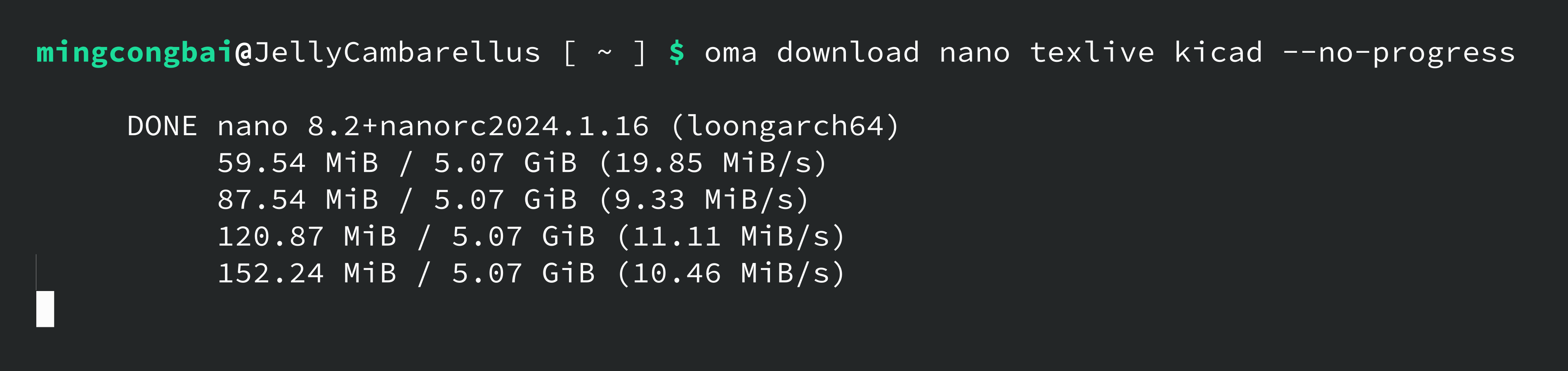Click the green username mingcongbai in the prompt
Image resolution: width=1568 pixels, height=371 pixels.
coord(135,54)
